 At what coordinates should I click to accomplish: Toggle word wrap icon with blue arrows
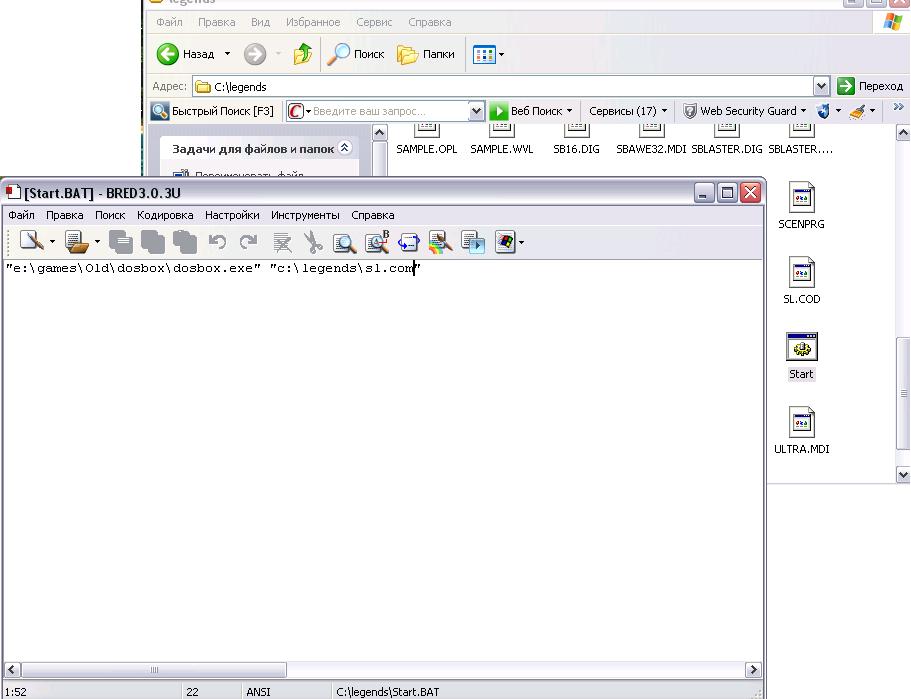point(408,242)
